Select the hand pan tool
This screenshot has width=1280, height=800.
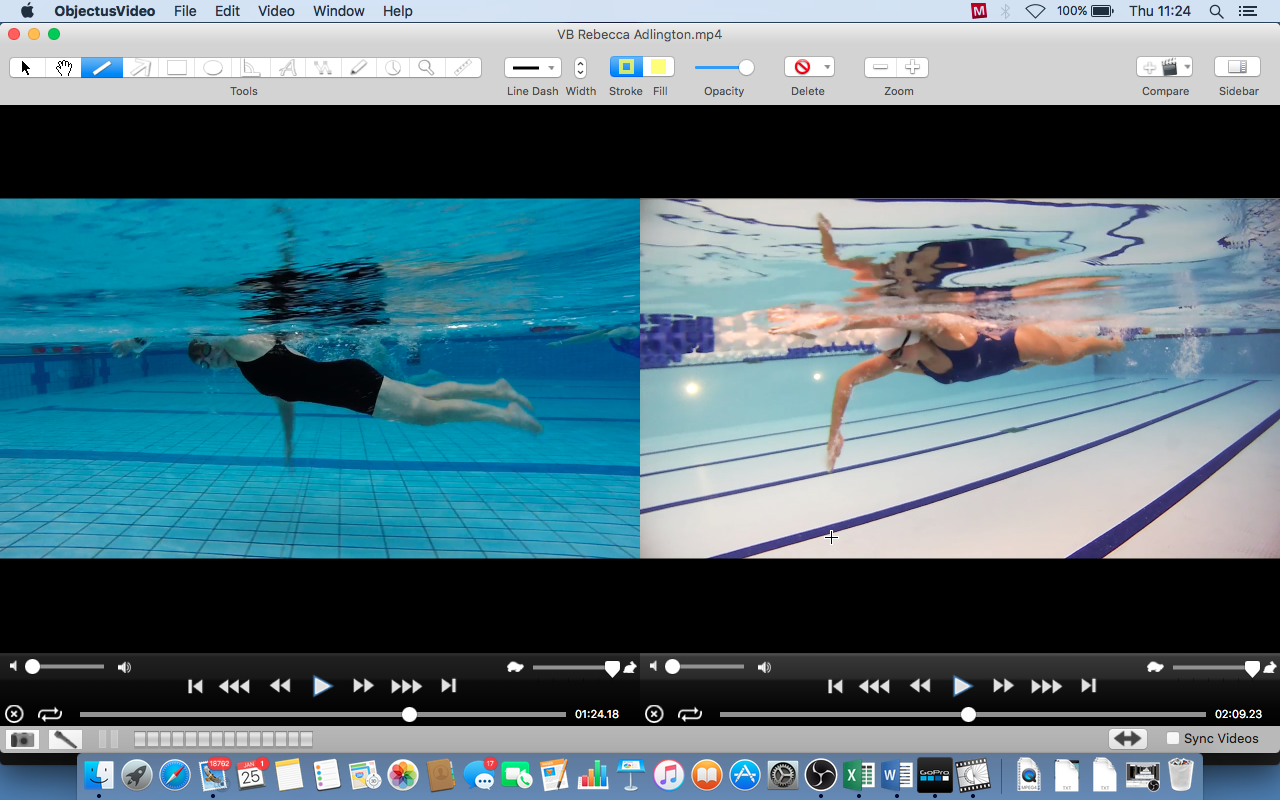click(64, 68)
